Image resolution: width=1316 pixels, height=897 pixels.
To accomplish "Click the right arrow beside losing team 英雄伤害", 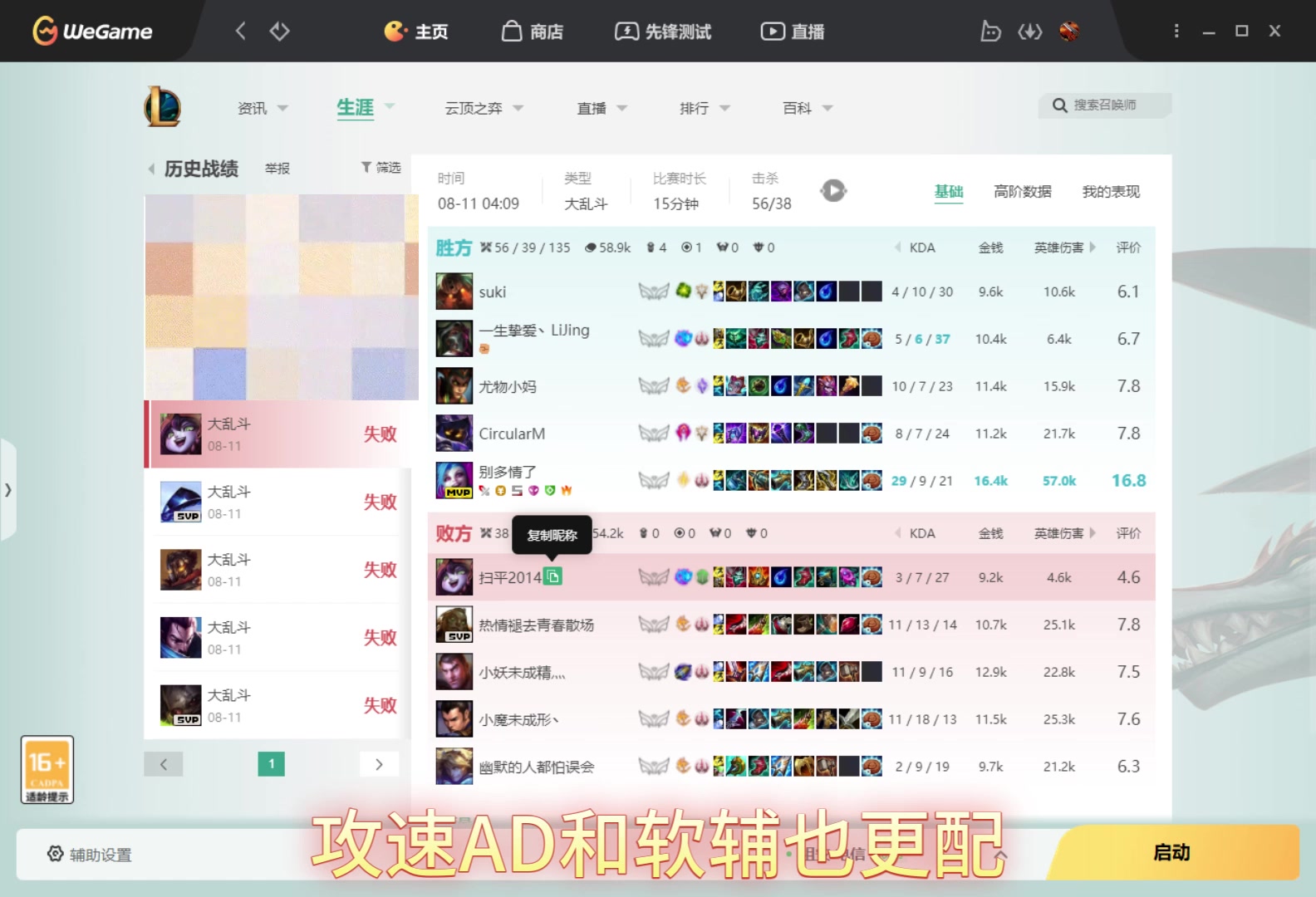I will (x=1093, y=533).
